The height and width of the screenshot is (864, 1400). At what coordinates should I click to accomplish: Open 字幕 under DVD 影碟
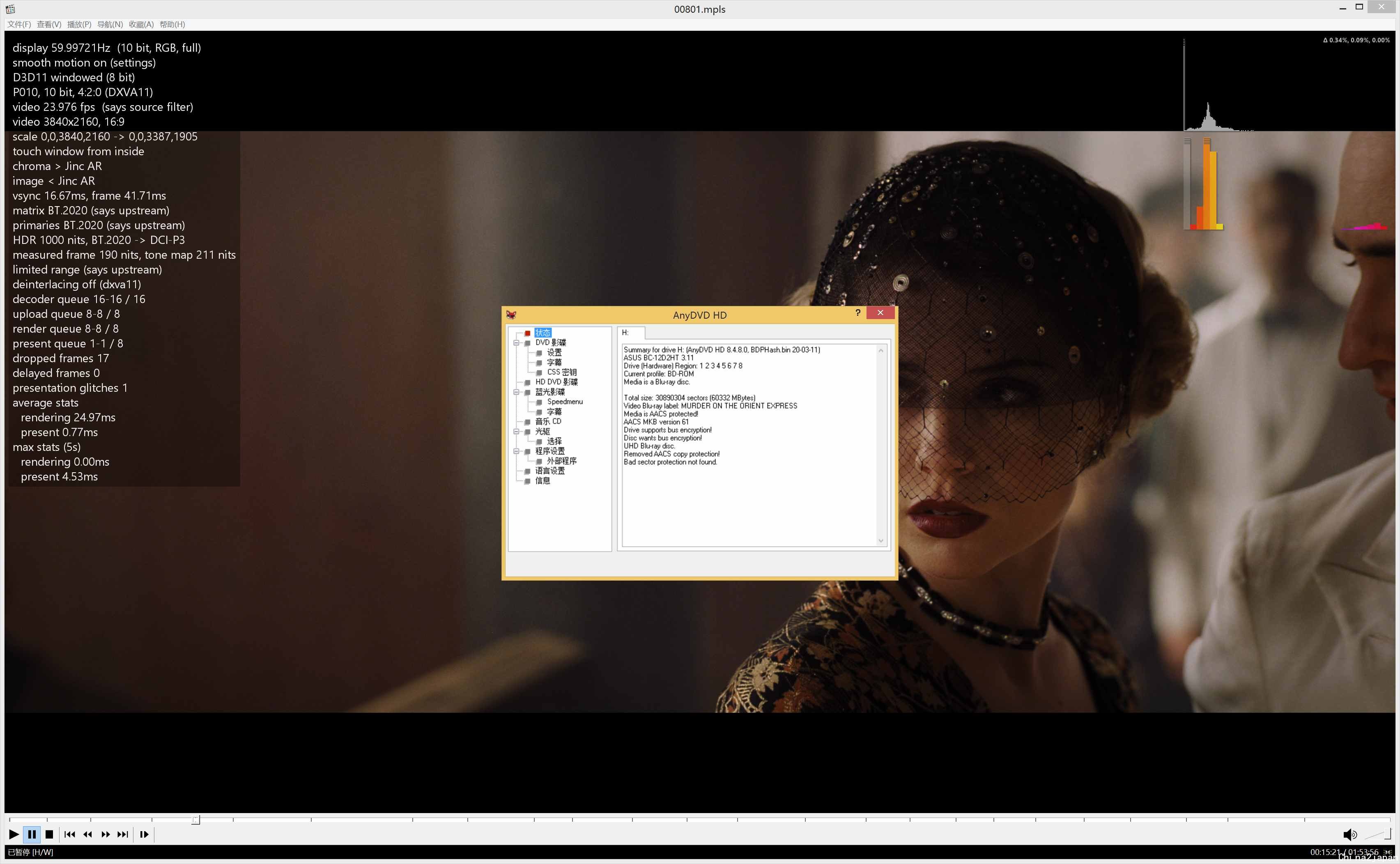click(x=554, y=362)
